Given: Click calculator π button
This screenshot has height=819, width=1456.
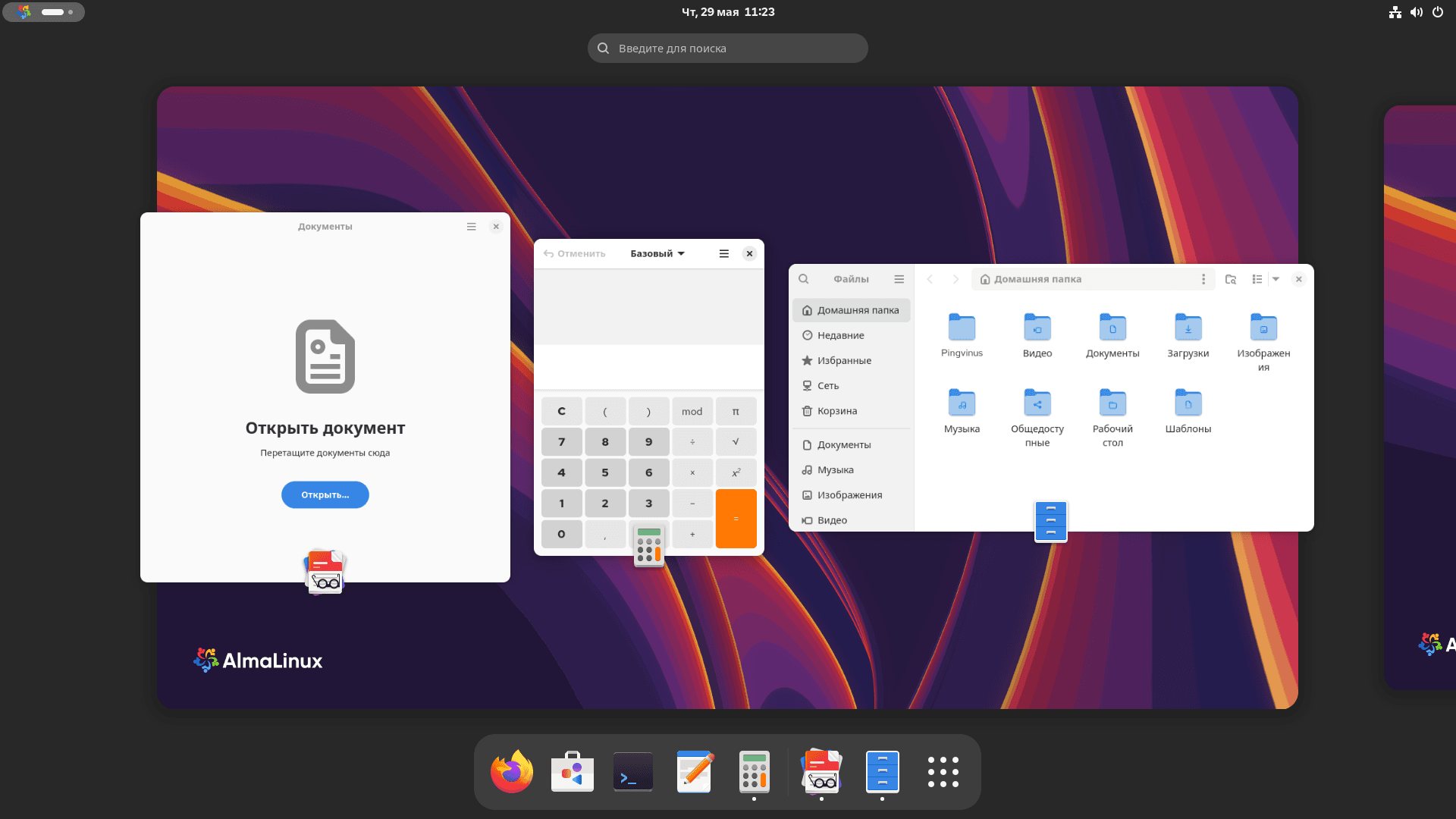Looking at the screenshot, I should pyautogui.click(x=736, y=411).
